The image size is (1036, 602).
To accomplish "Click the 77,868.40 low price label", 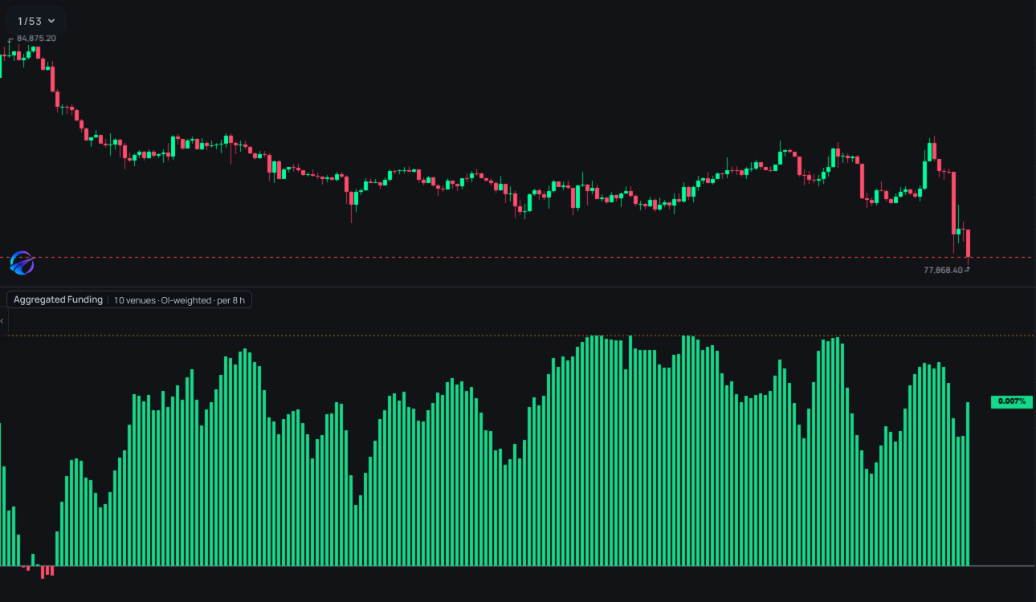I will 943,270.
